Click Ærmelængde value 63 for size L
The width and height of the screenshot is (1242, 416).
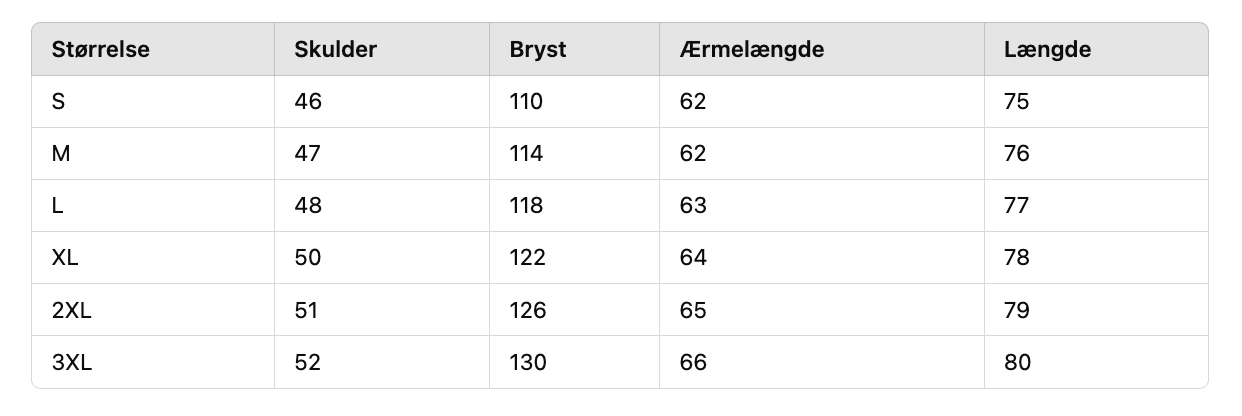point(692,206)
